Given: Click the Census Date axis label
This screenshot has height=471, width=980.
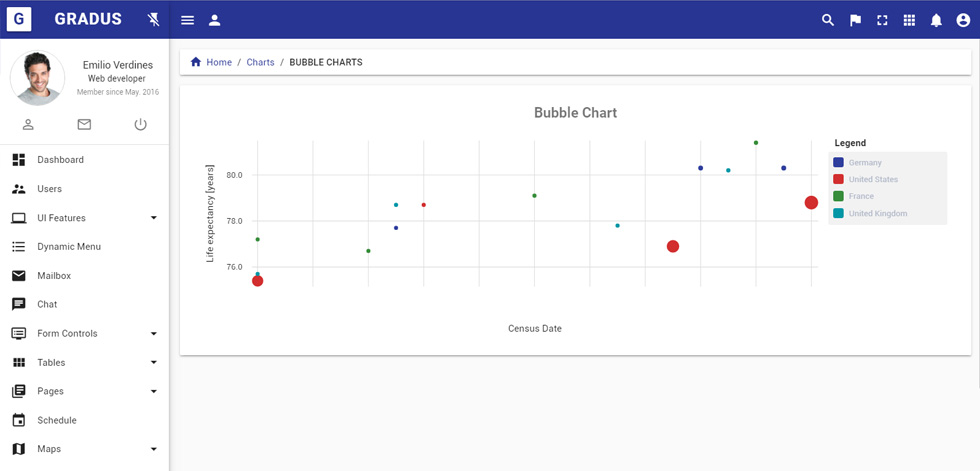Looking at the screenshot, I should click(x=535, y=329).
